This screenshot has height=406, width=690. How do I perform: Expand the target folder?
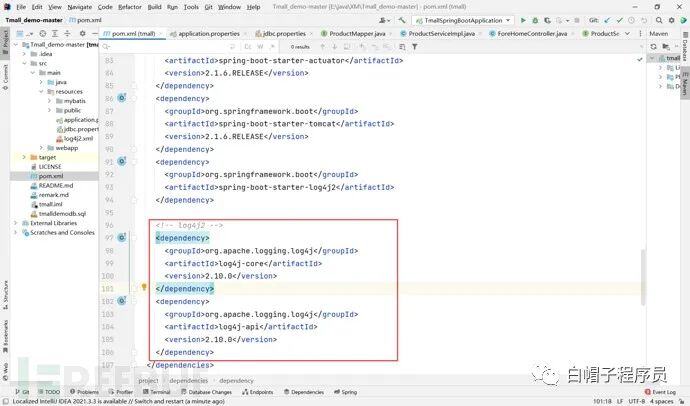pos(24,157)
